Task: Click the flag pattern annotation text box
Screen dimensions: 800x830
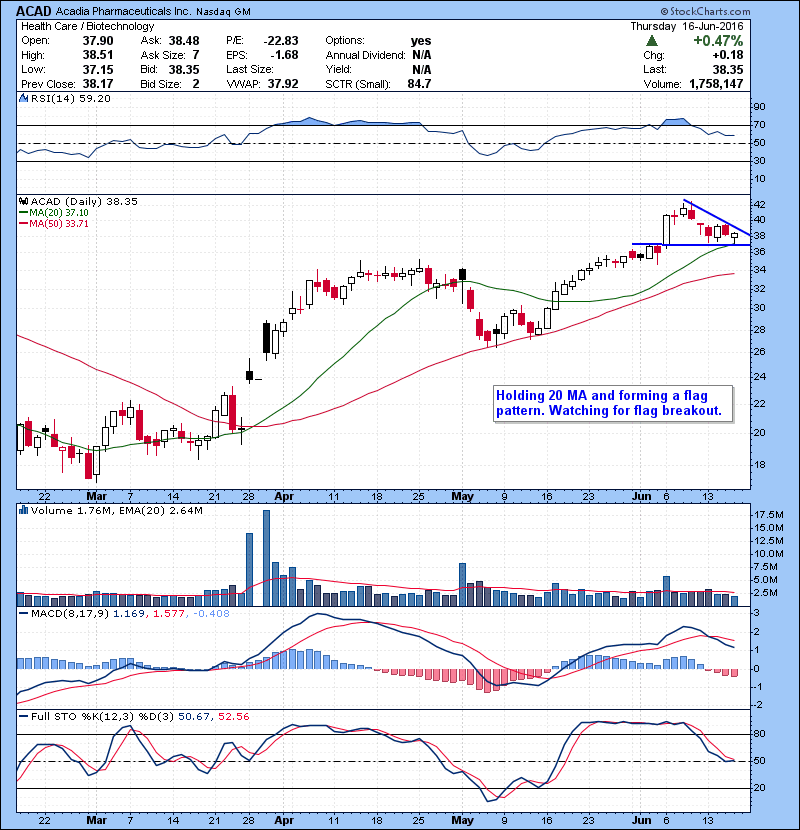Action: 613,403
